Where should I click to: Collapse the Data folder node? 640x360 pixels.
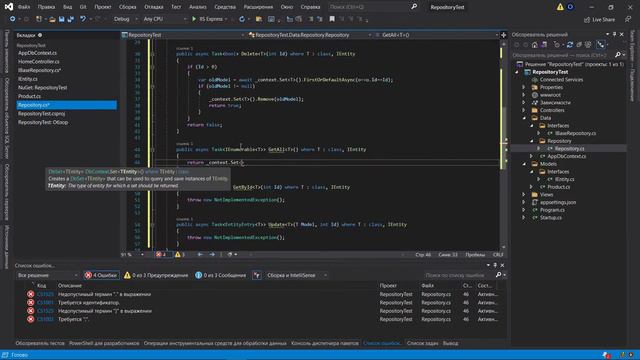[x=524, y=118]
